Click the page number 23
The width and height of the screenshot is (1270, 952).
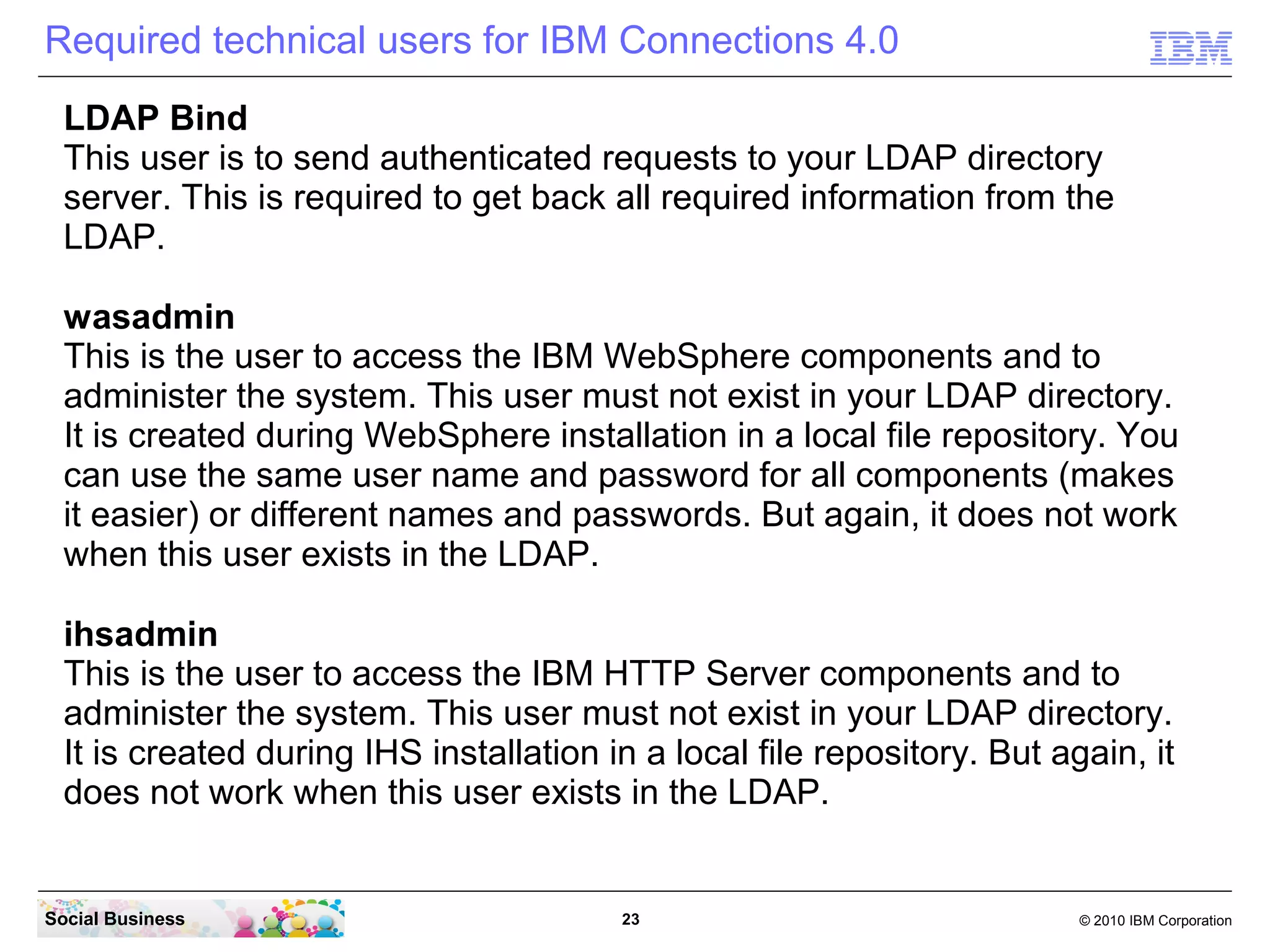(631, 919)
